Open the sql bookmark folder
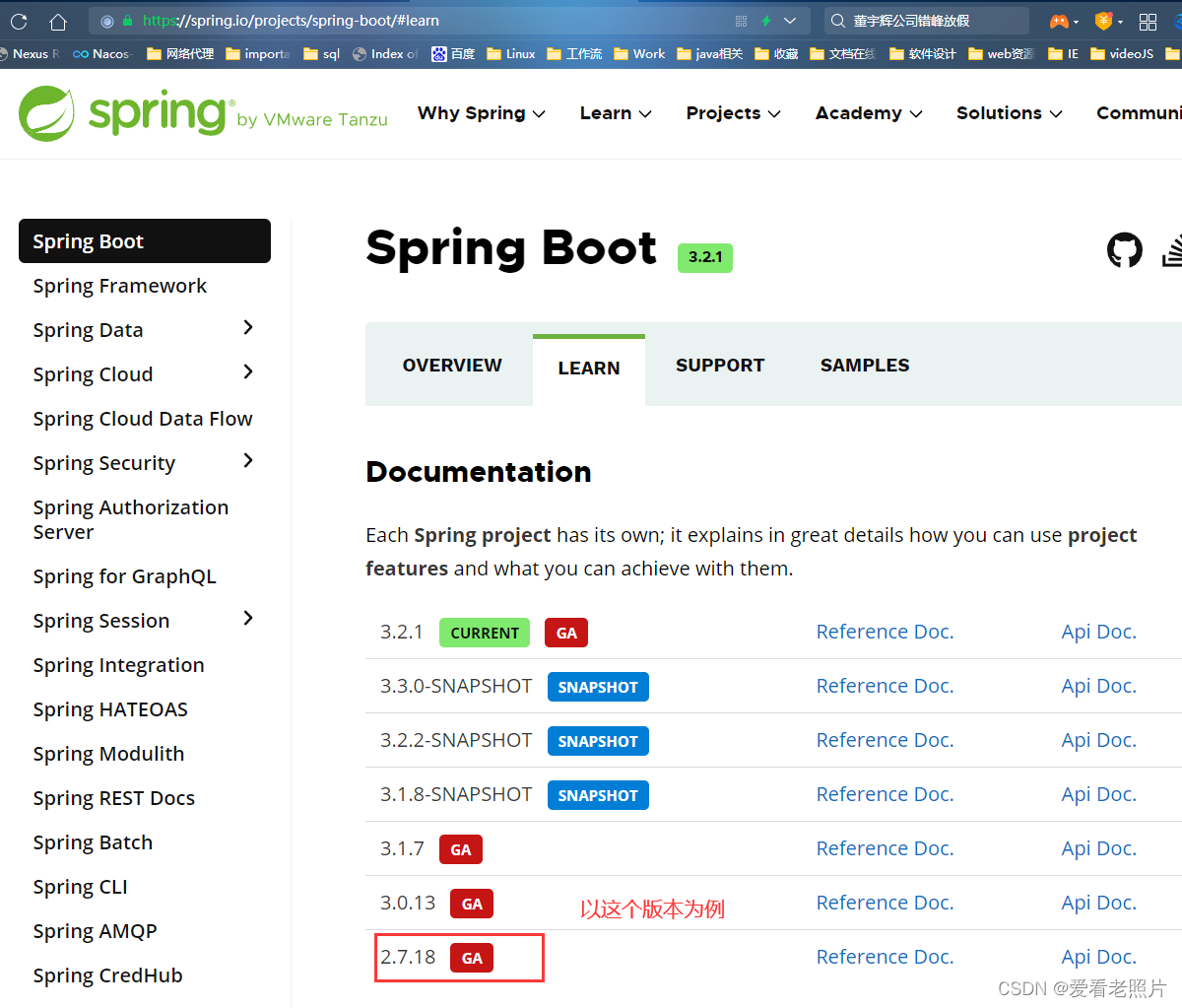1182x1008 pixels. (322, 54)
